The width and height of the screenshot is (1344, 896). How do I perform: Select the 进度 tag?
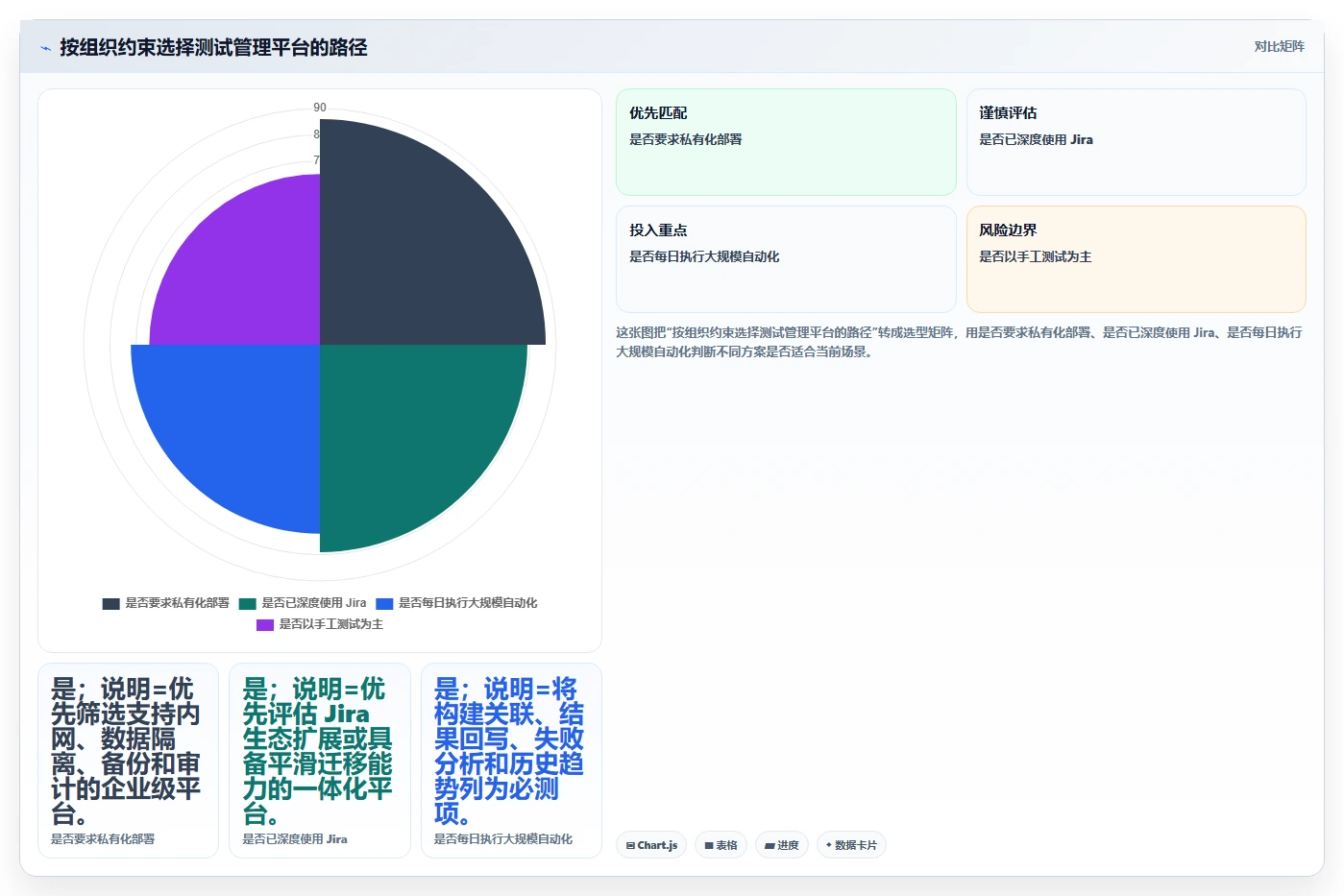pos(782,845)
